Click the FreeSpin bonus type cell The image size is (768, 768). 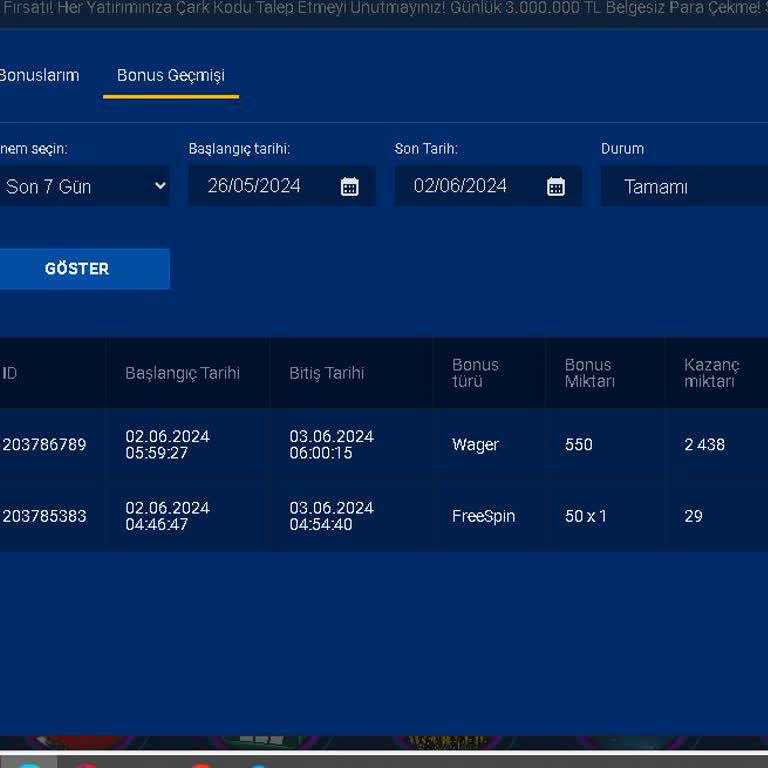[483, 517]
